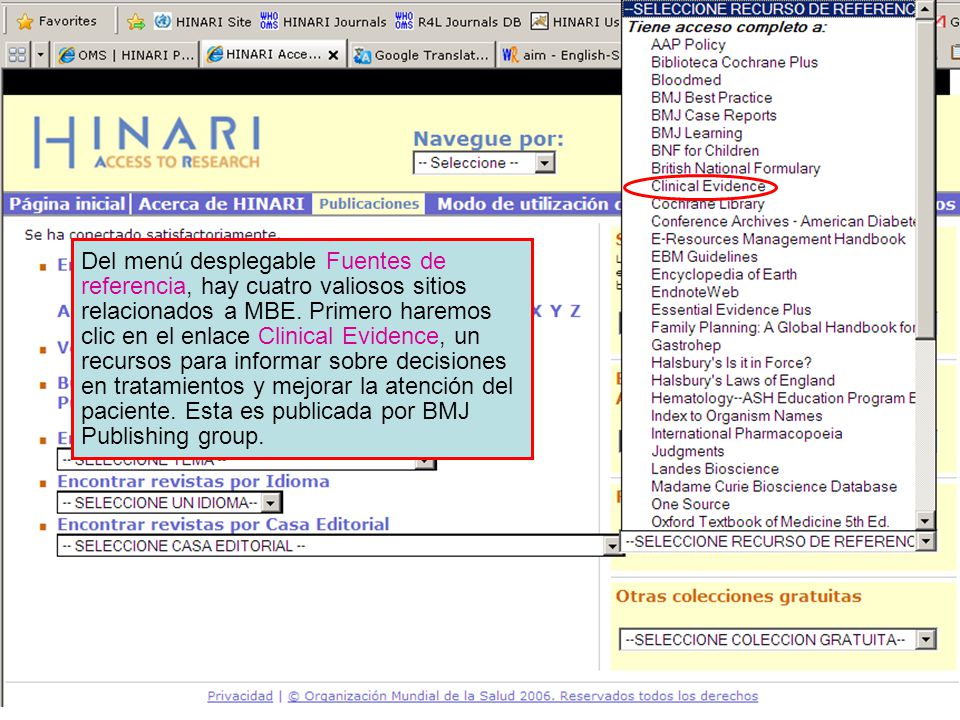Viewport: 960px width, 720px height.
Task: Select British National Formulary
Action: 735,169
